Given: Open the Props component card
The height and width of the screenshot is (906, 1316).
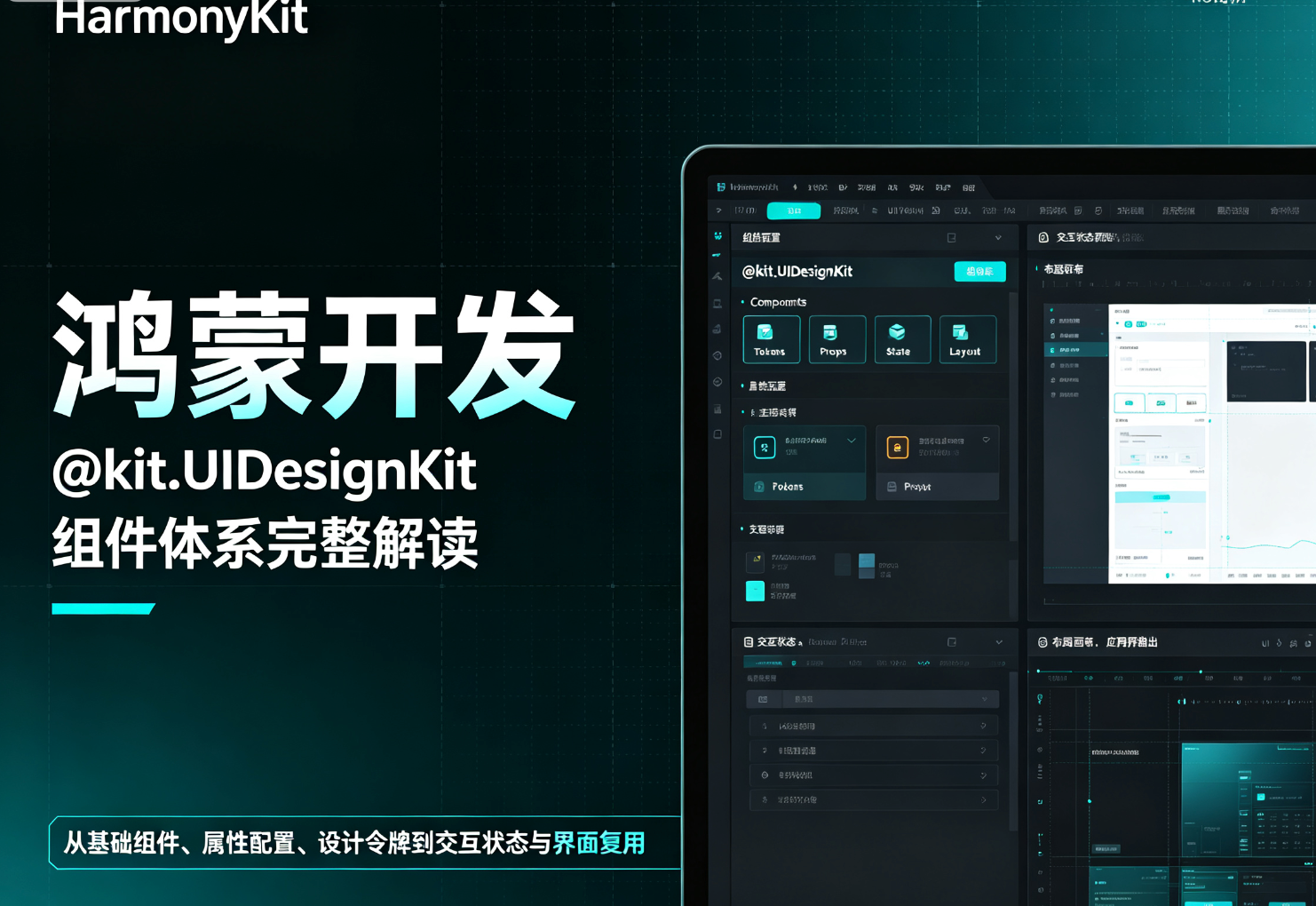Looking at the screenshot, I should (x=836, y=339).
